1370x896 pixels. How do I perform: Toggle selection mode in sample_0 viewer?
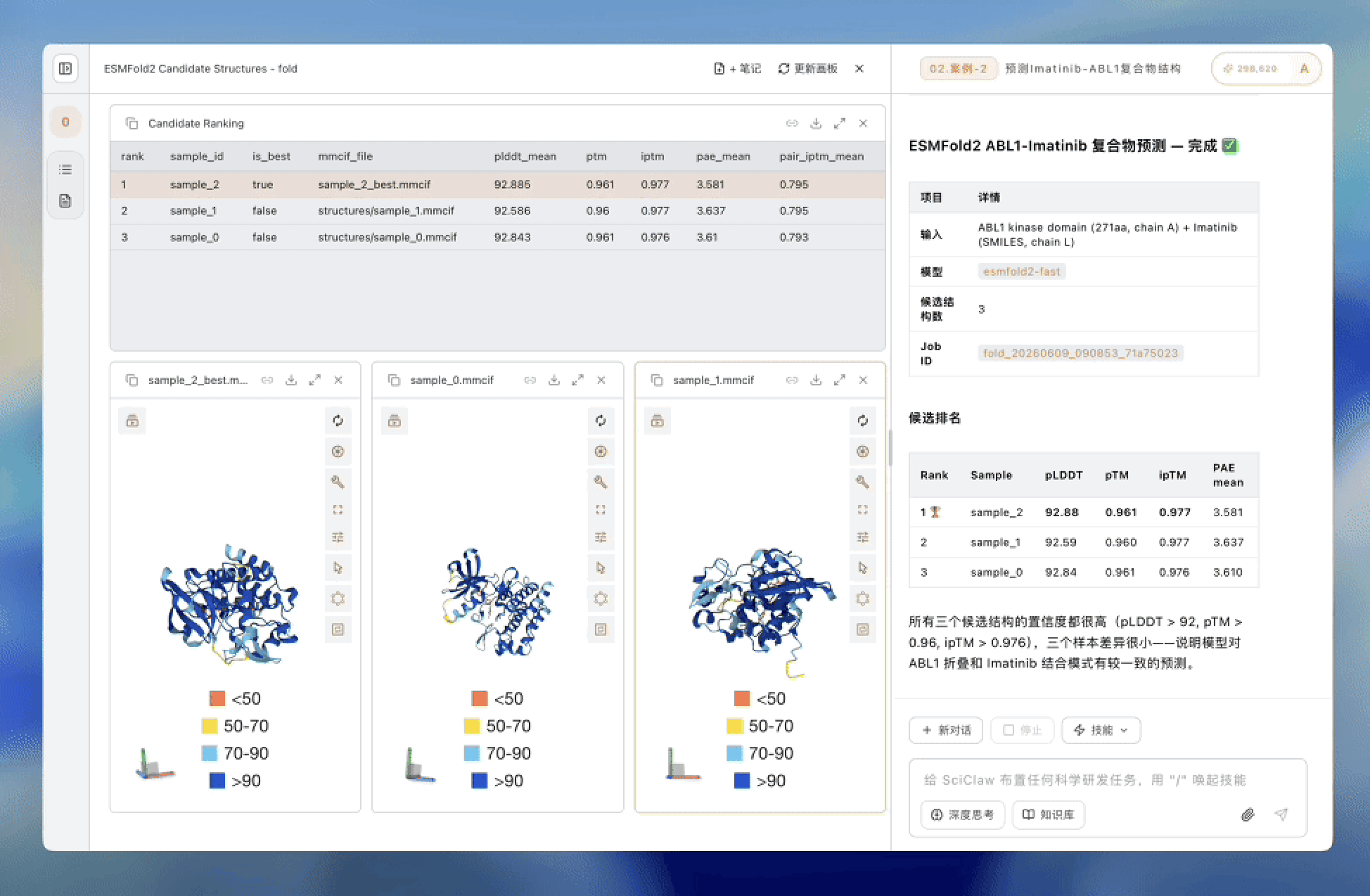pos(601,568)
